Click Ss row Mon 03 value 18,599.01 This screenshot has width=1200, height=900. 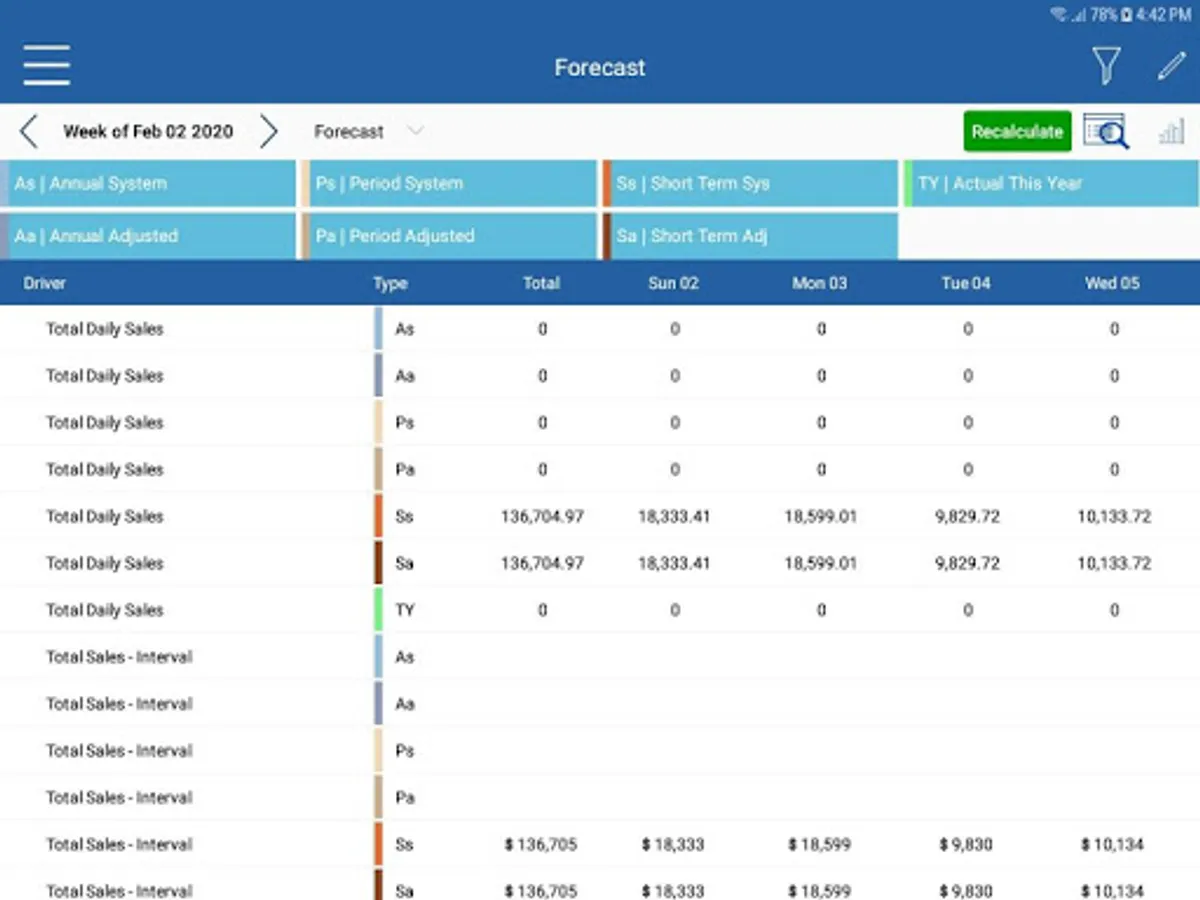point(820,517)
